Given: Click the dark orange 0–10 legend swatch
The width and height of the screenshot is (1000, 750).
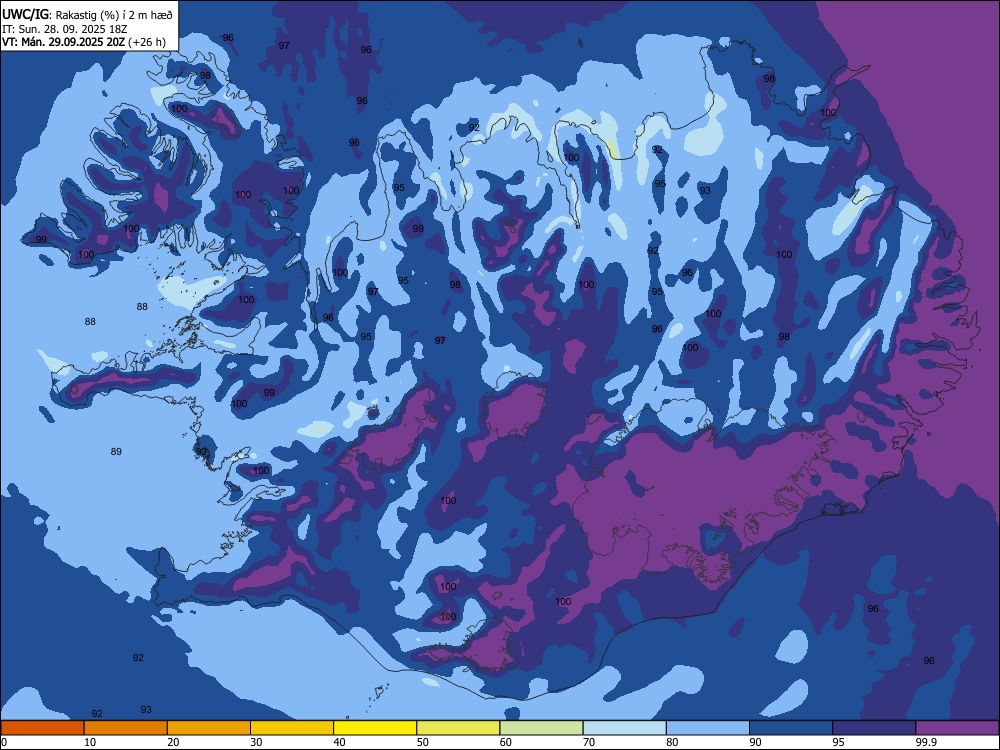Looking at the screenshot, I should [42, 728].
